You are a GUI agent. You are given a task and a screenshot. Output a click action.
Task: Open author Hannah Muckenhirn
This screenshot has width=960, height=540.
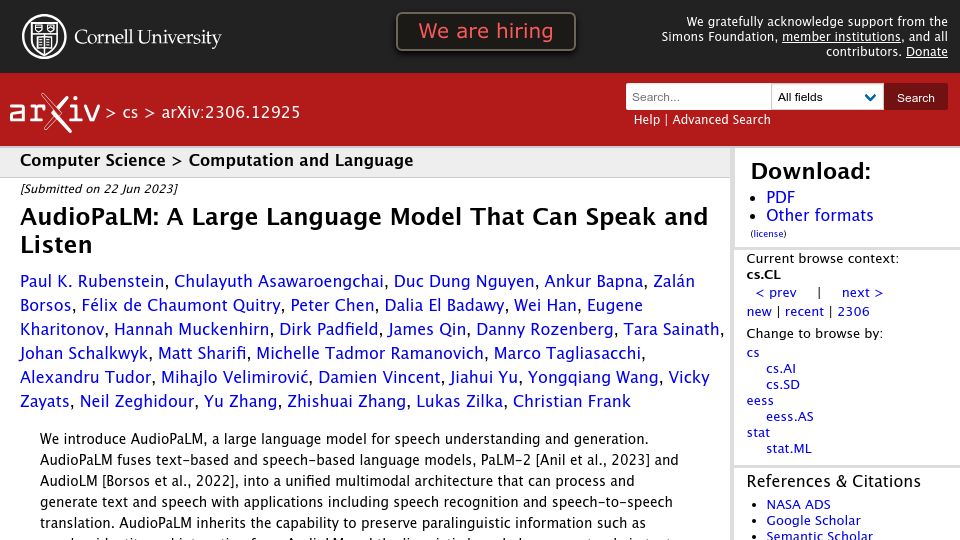191,329
